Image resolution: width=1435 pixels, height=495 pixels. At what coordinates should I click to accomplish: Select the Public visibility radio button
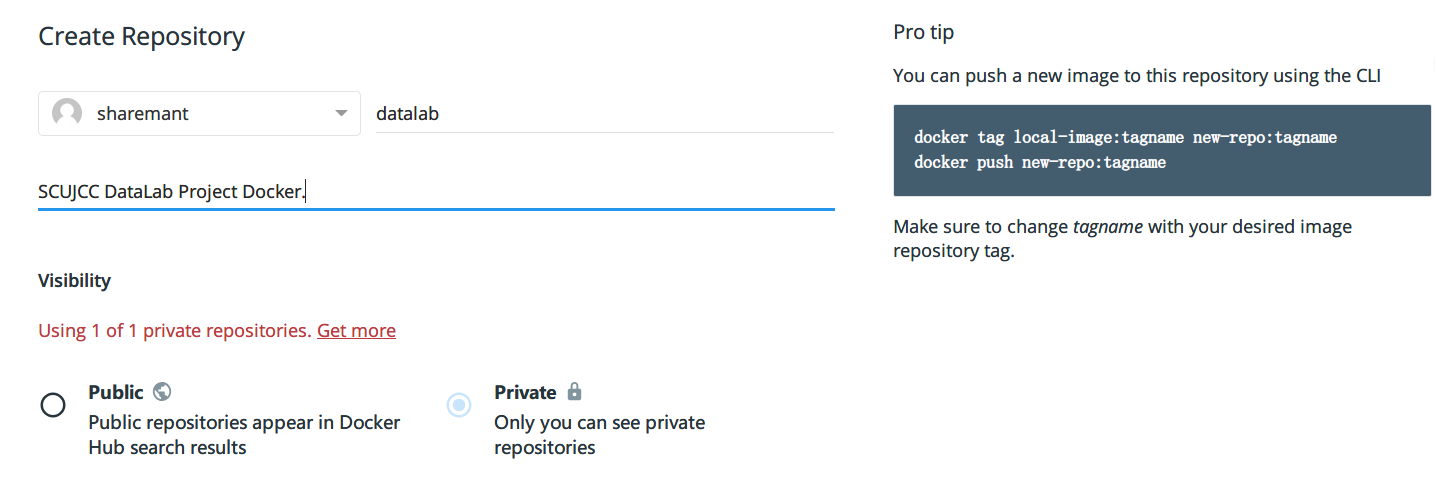click(53, 405)
